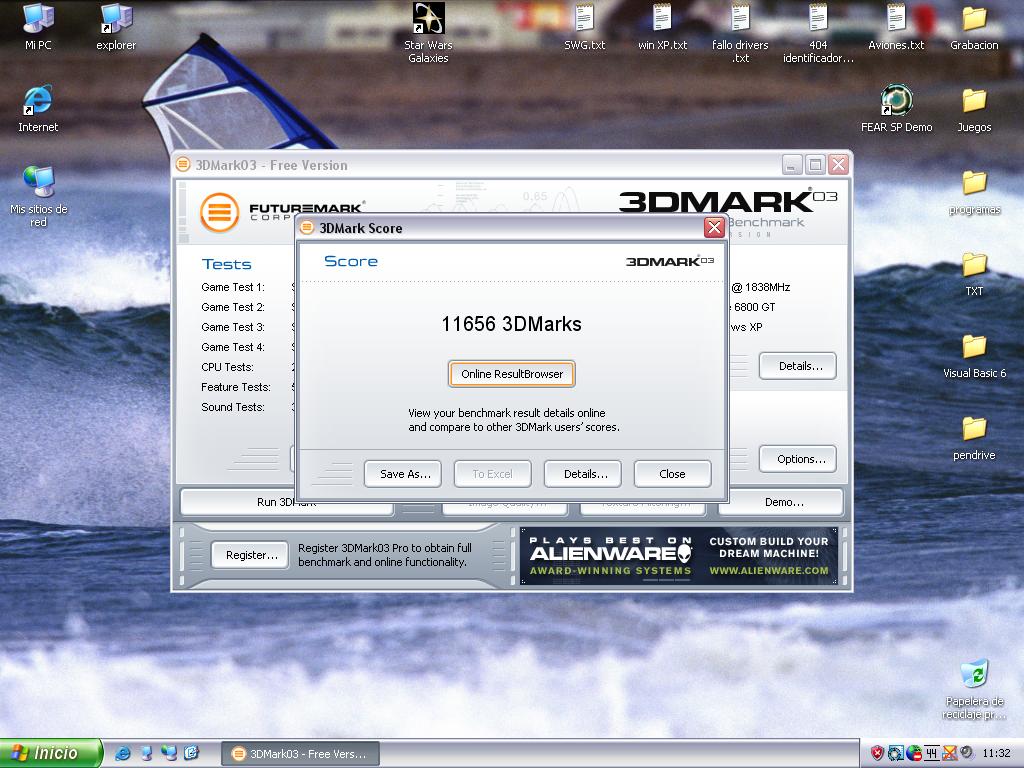1024x768 pixels.
Task: Click the Online ResultBrowser button
Action: click(512, 374)
